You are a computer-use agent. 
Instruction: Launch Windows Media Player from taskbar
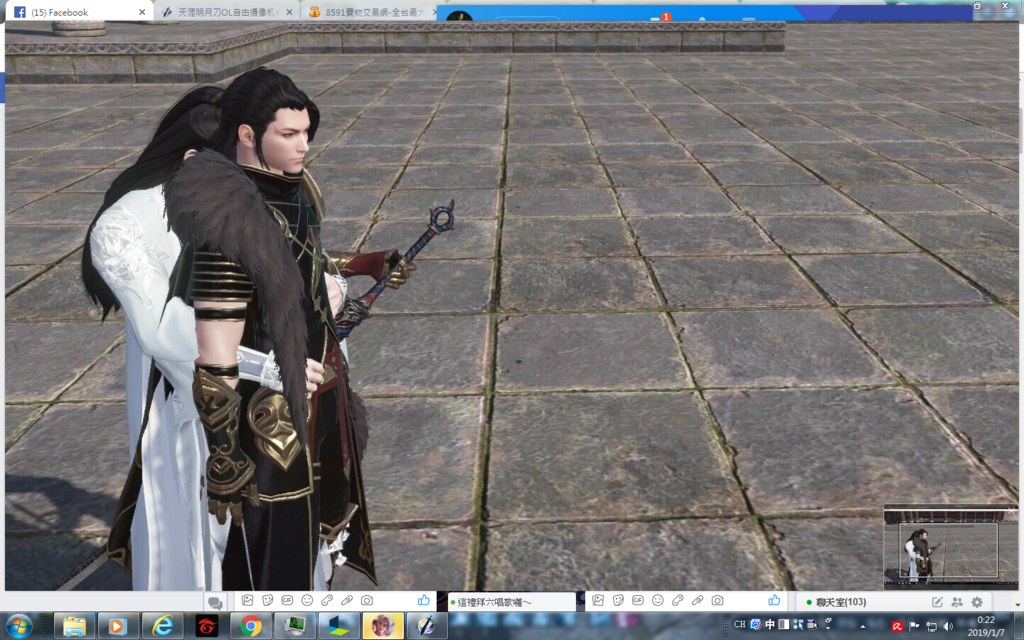tap(118, 626)
